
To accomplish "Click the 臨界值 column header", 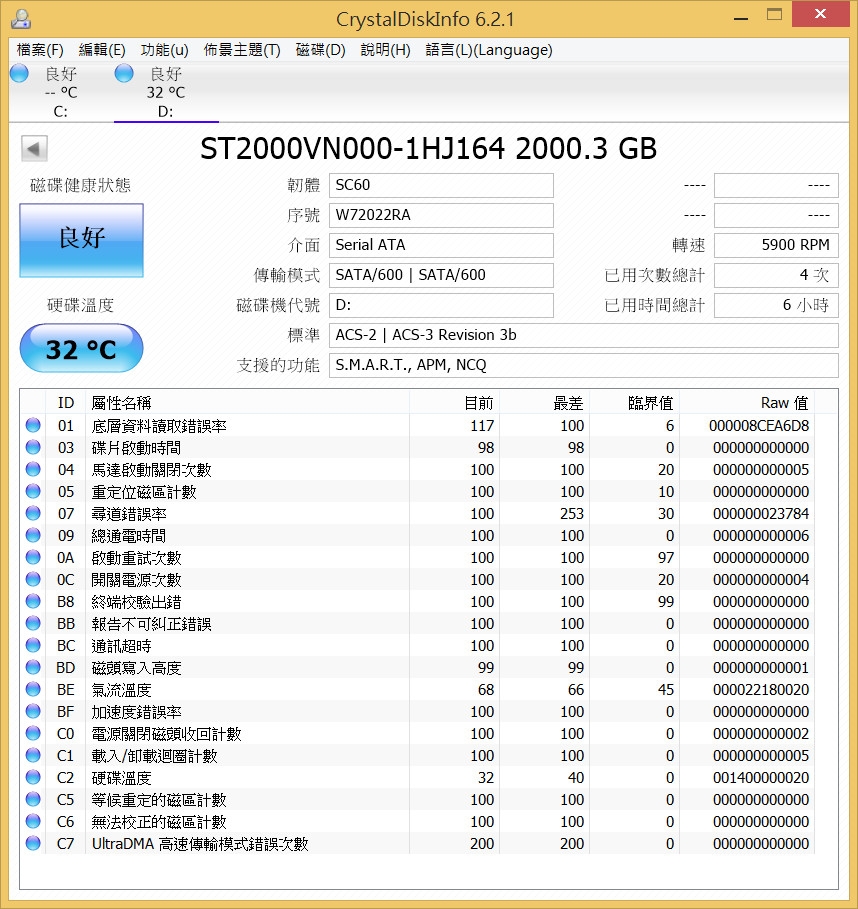I will 634,403.
